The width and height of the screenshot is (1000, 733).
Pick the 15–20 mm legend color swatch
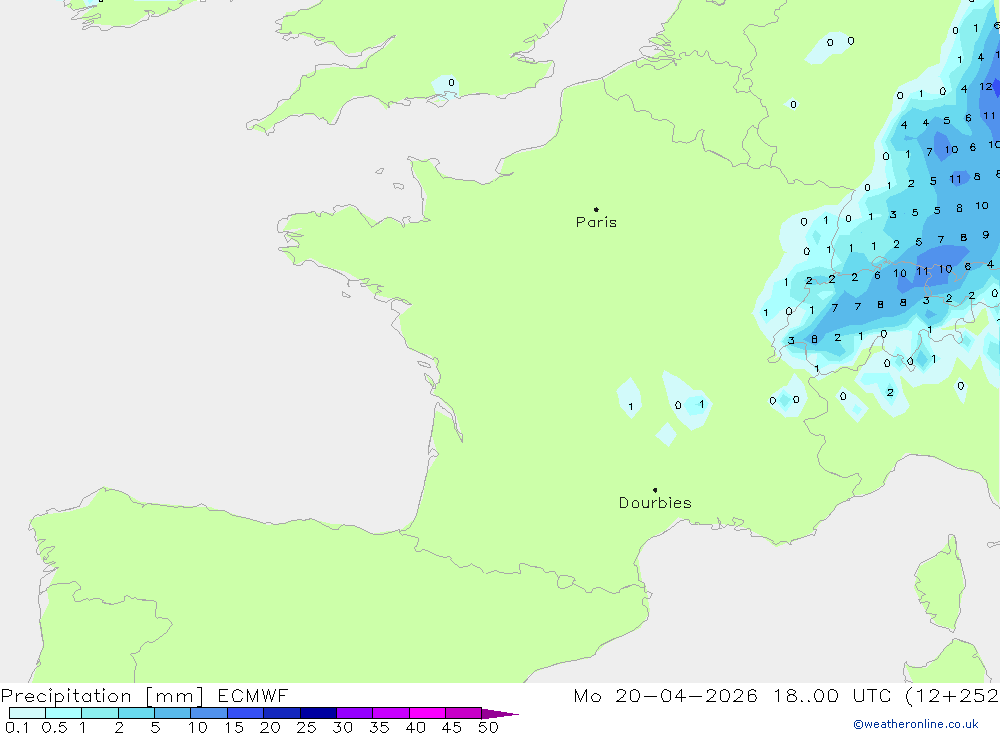(x=245, y=713)
